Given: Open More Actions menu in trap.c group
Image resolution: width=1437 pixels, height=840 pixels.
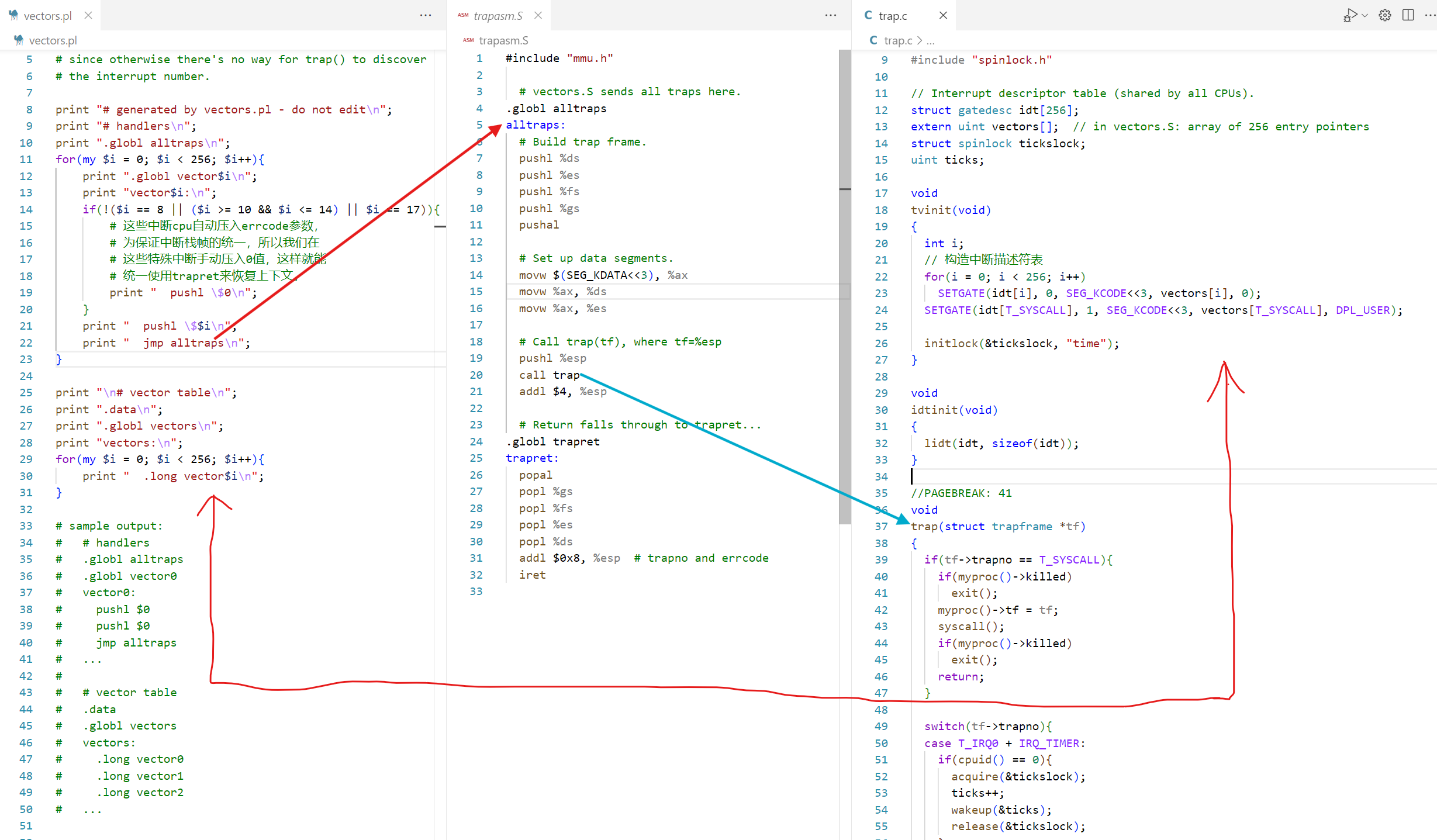Looking at the screenshot, I should click(1429, 16).
